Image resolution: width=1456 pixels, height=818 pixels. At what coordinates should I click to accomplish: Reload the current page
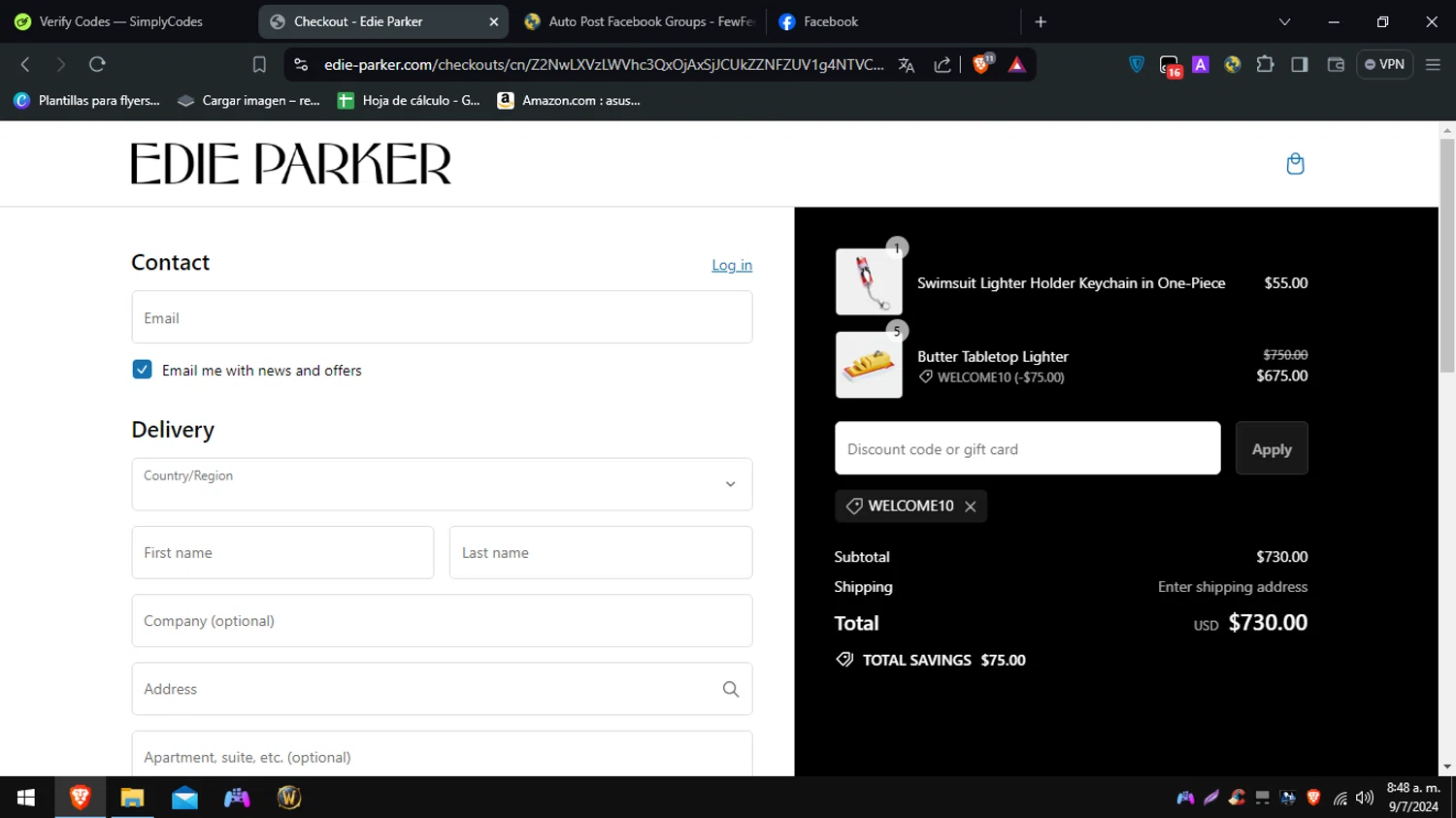(97, 64)
